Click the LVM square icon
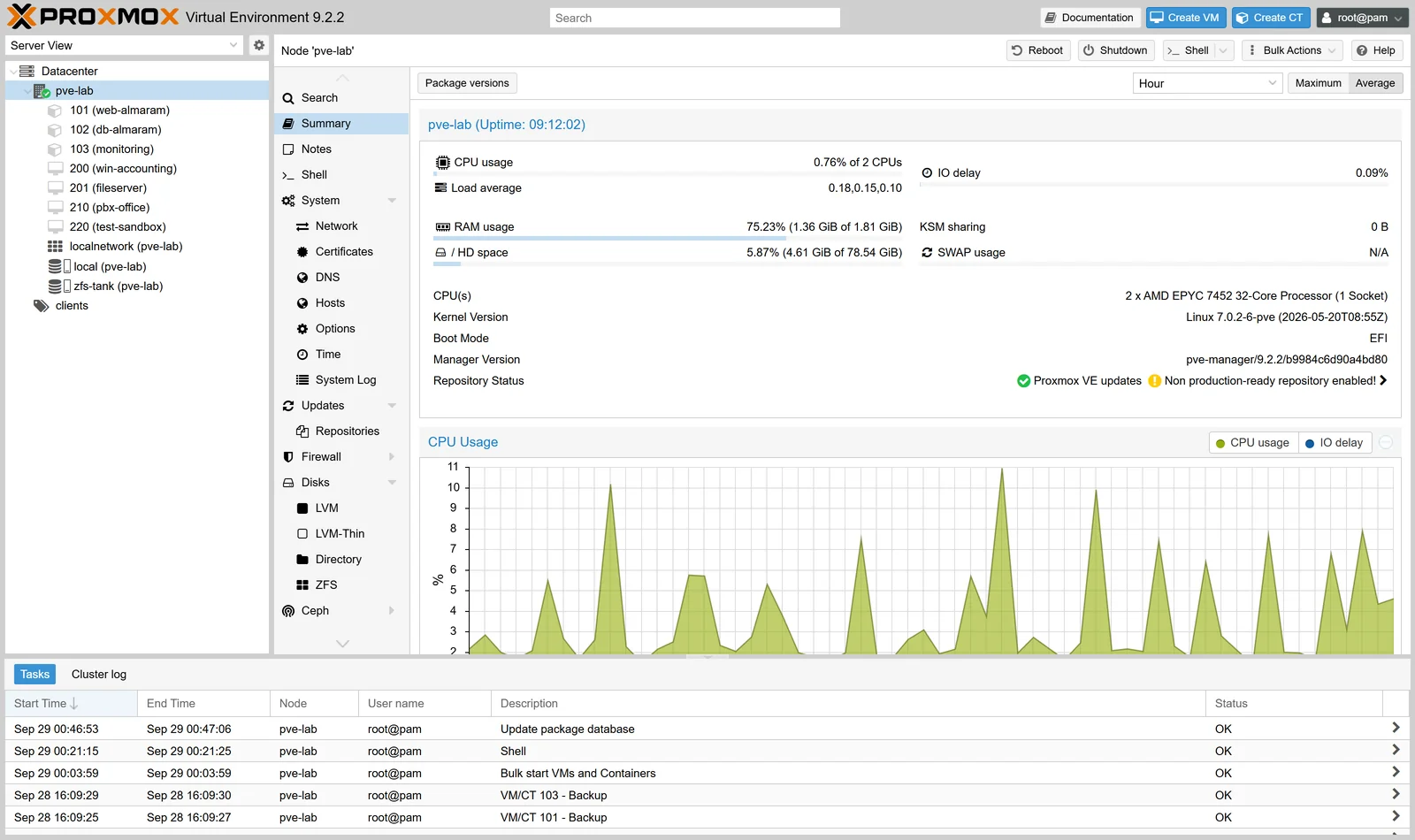The width and height of the screenshot is (1415, 840). pos(302,508)
